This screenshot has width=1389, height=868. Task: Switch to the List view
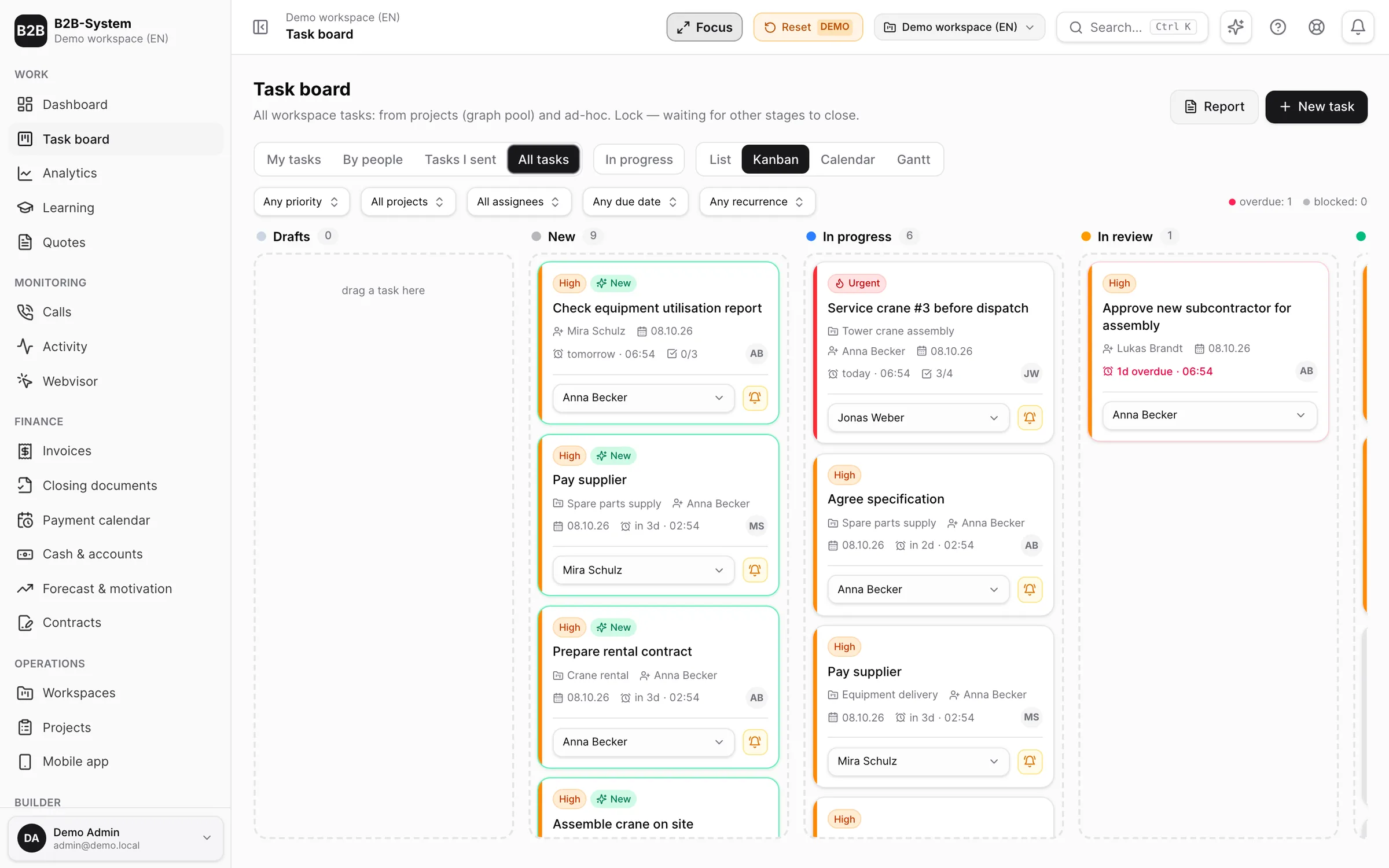720,159
